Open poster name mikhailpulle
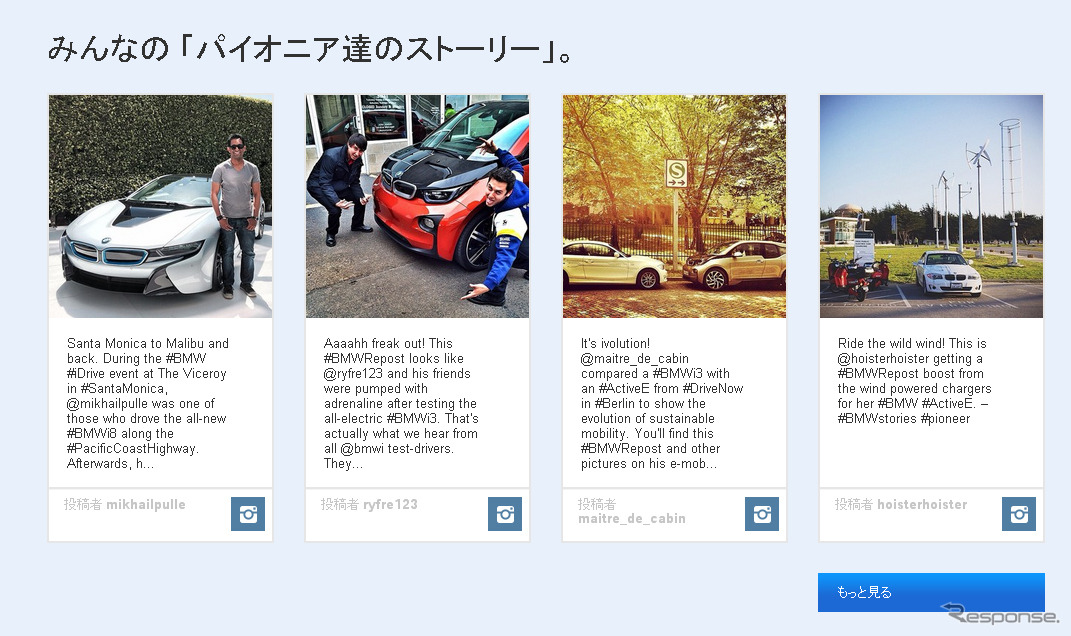The image size is (1071, 636). tap(145, 505)
